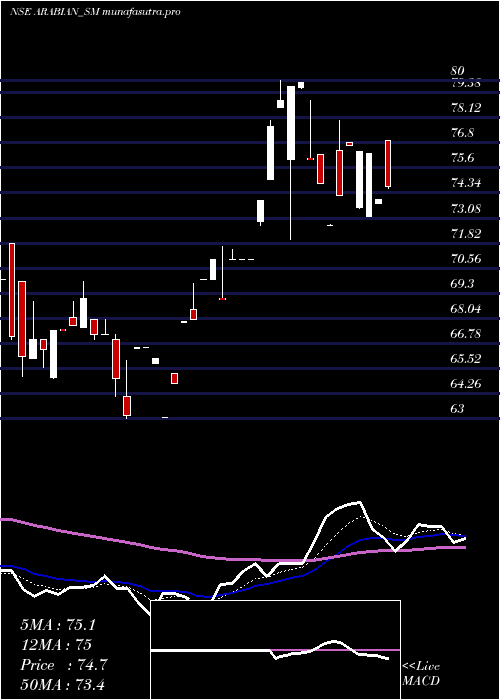
Task: Click the NSE ARABIAN_SM munafasutra.pro title text
Action: (x=95, y=12)
